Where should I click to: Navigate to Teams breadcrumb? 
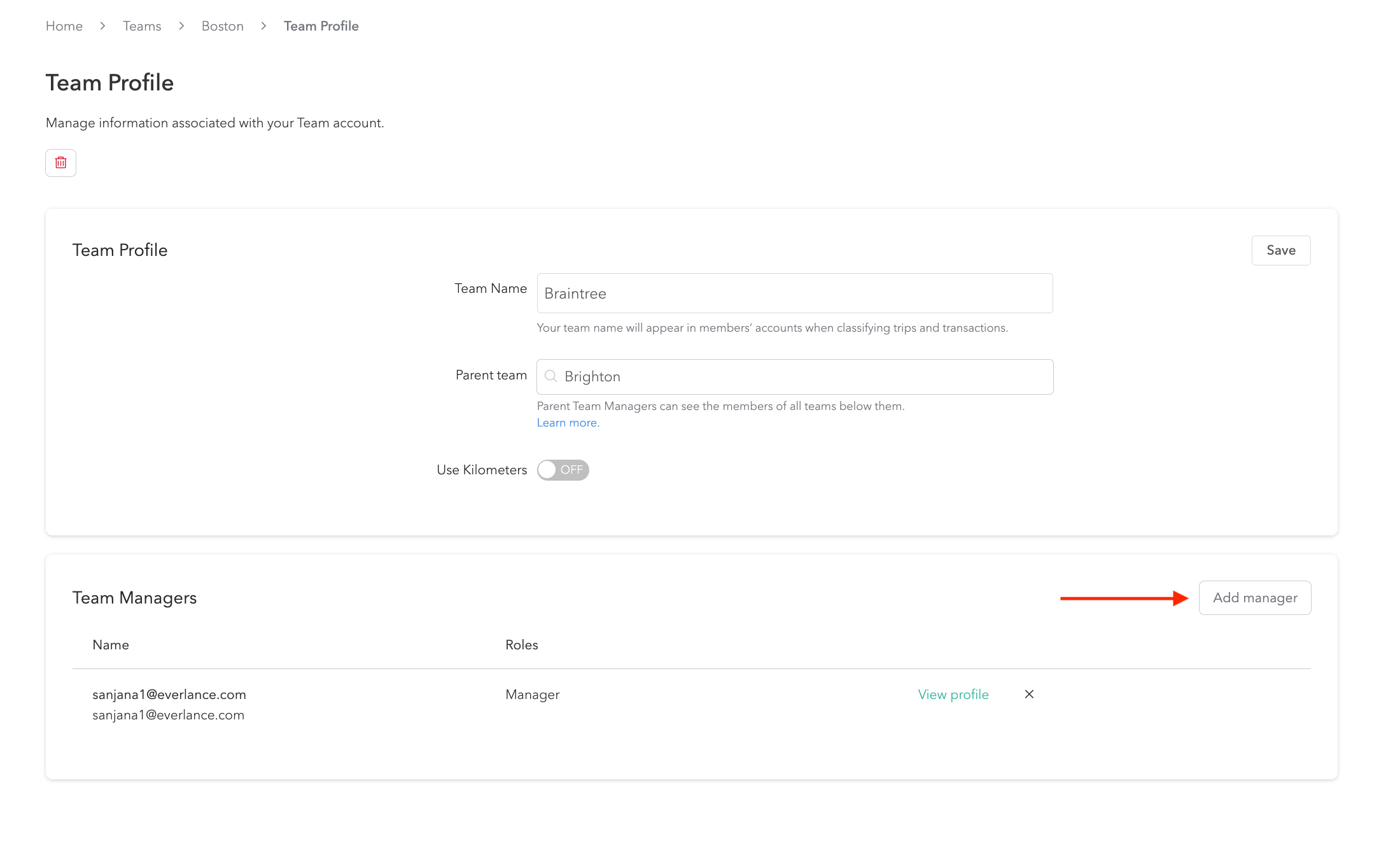point(142,26)
